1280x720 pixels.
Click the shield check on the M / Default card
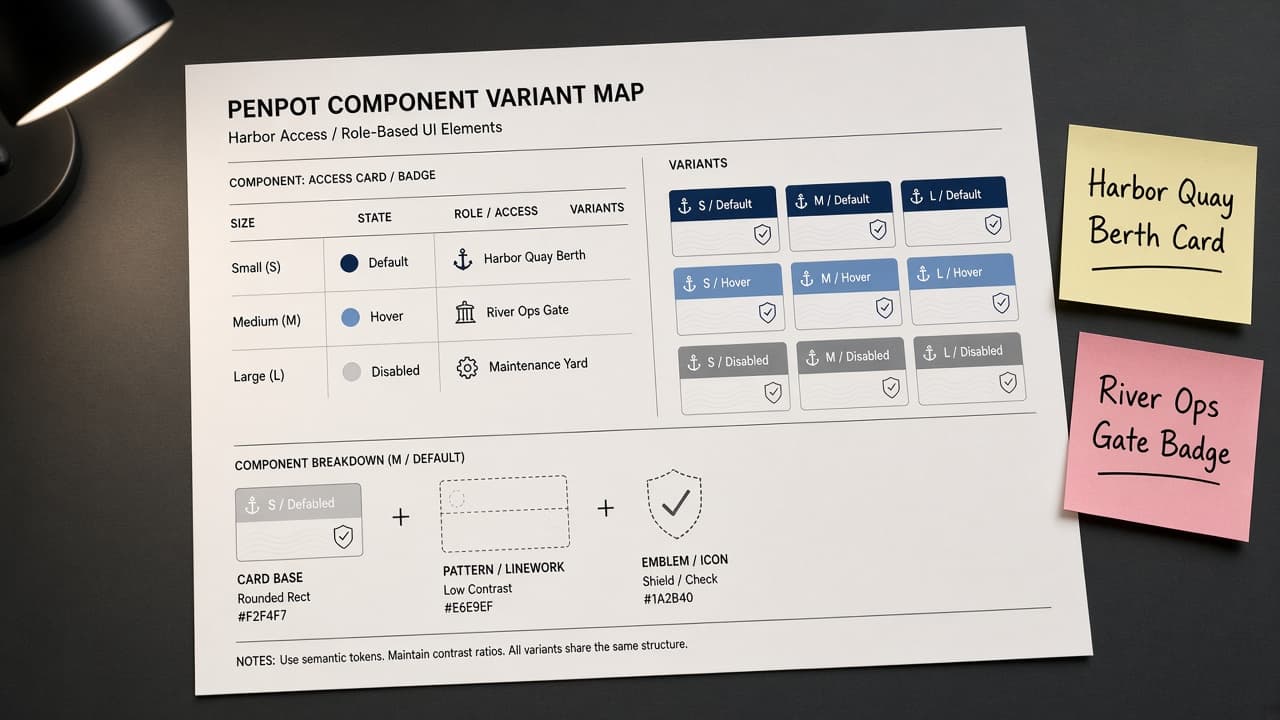878,230
